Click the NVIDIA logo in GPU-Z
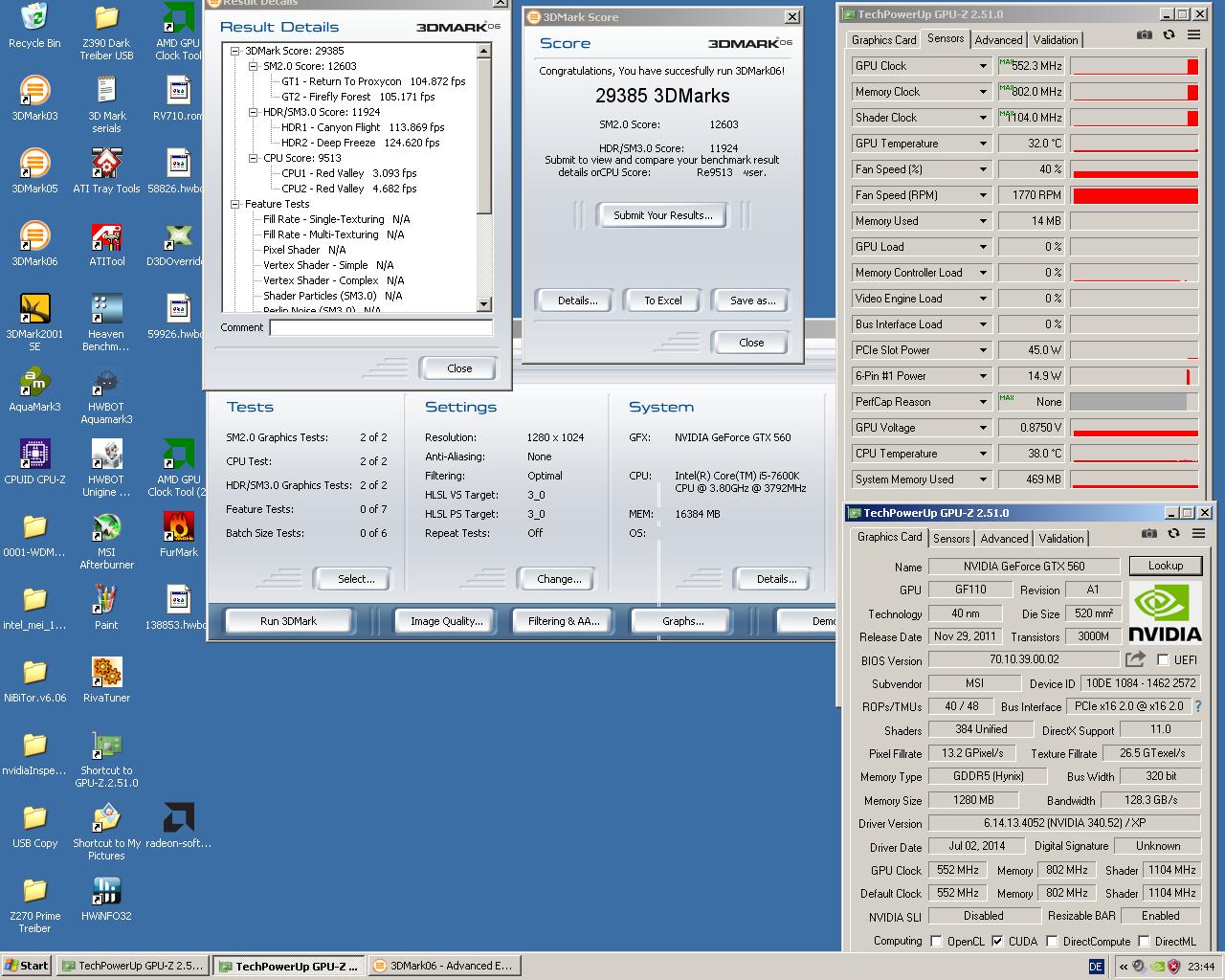The height and width of the screenshot is (980, 1225). pos(1165,612)
